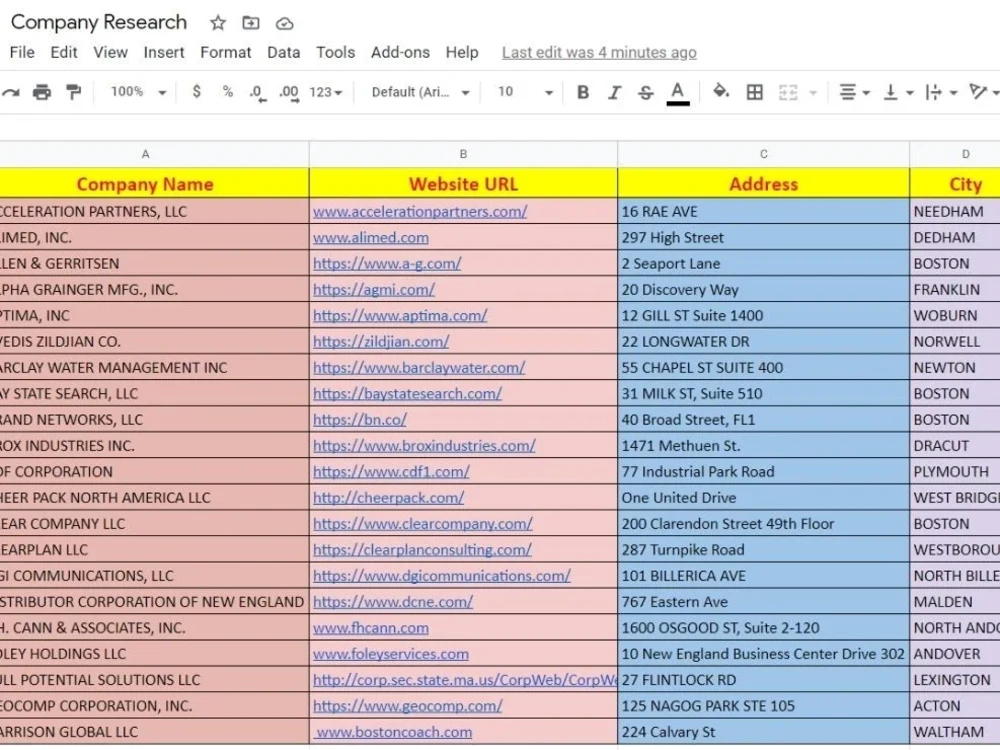
Task: Toggle italic formatting
Action: [x=614, y=92]
